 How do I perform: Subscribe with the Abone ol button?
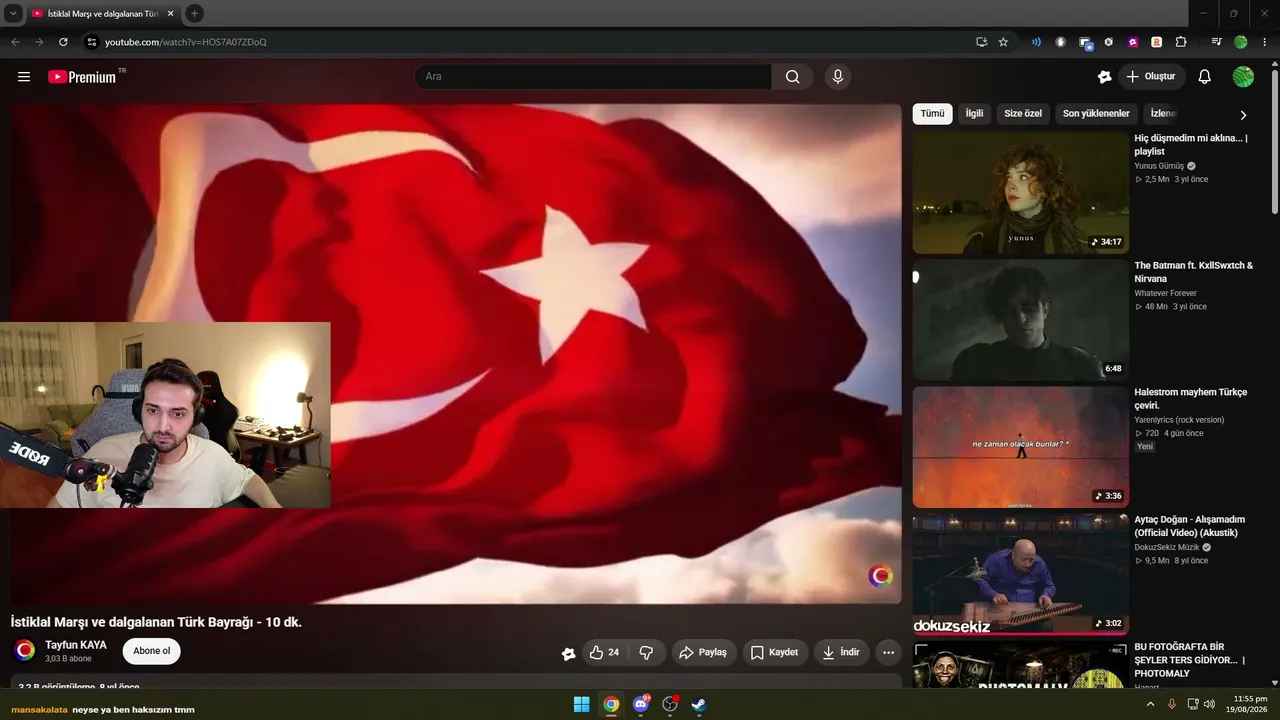point(152,651)
